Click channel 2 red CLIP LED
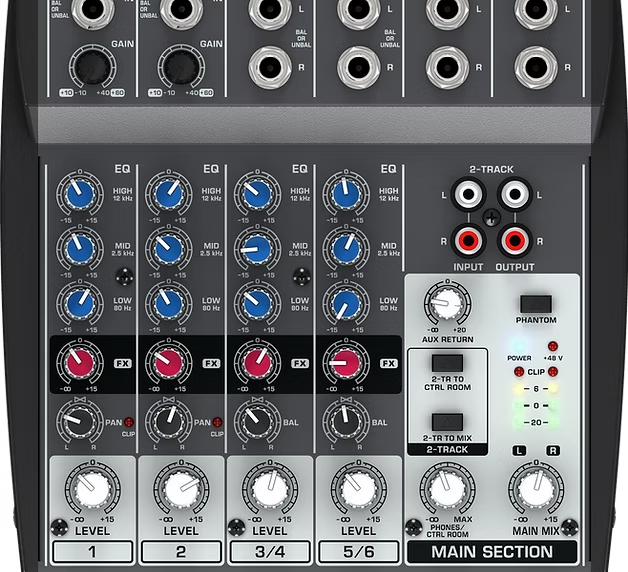 pos(217,422)
